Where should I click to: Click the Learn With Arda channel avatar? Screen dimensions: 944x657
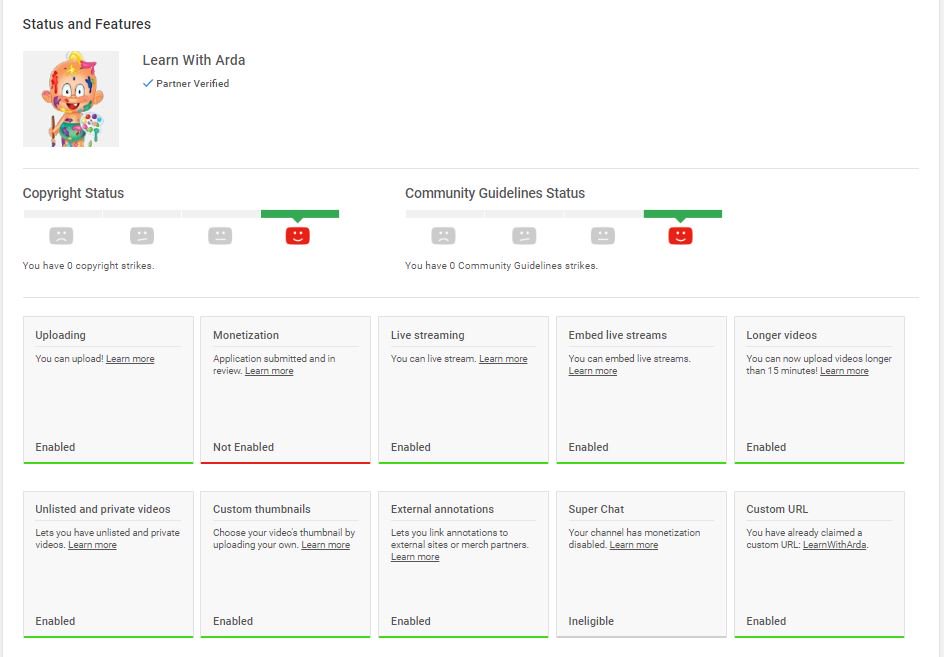pos(71,99)
